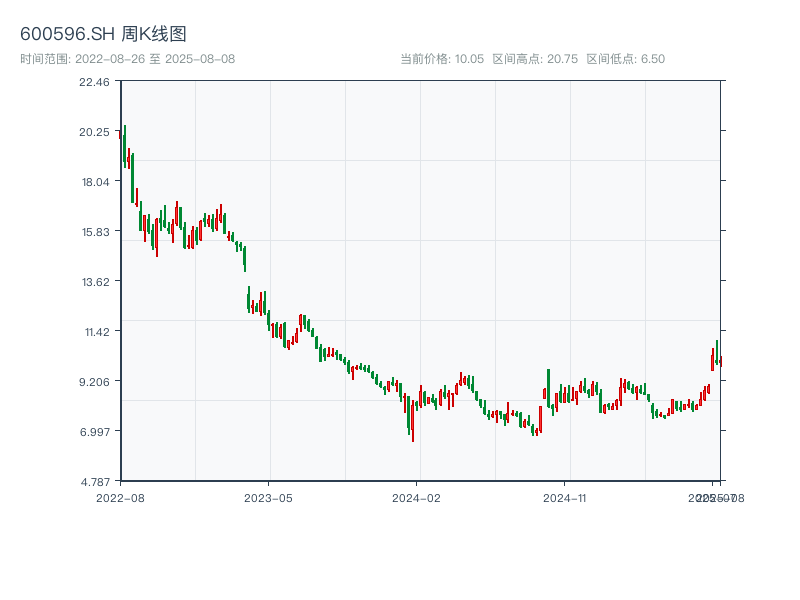800x600 pixels.
Task: Click the 2022-08 date axis label
Action: 120,497
